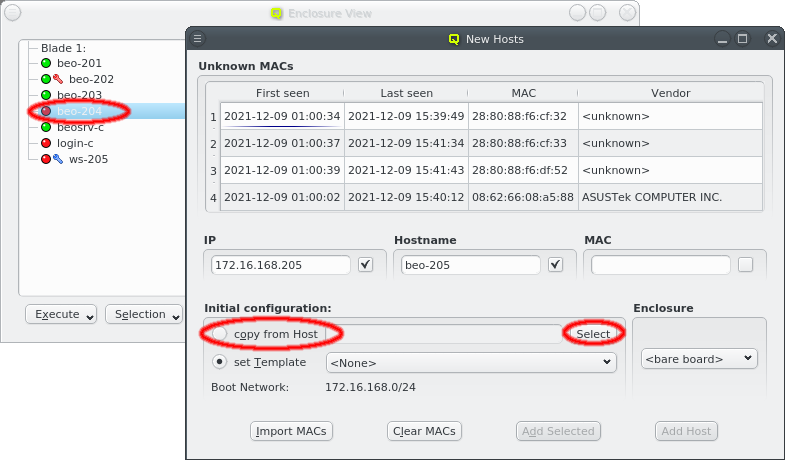Click the empty MAC input field

(660, 265)
